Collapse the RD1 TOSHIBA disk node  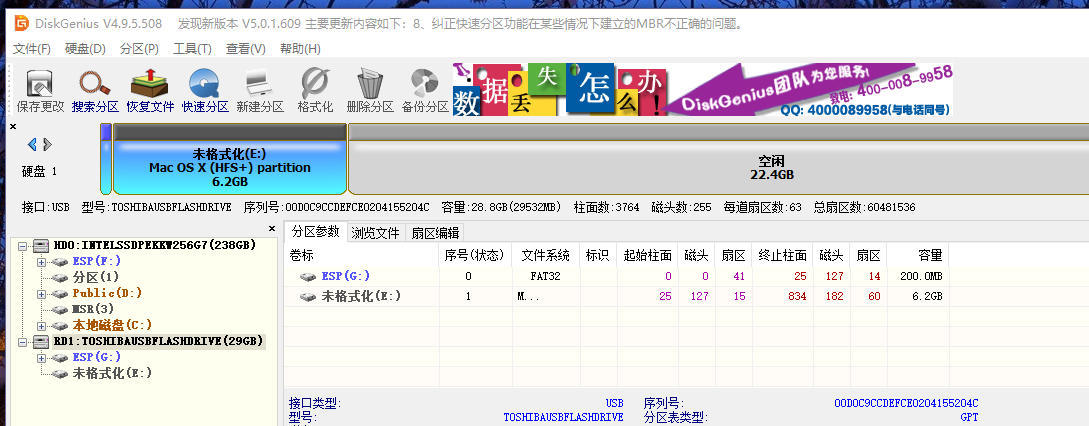click(x=24, y=341)
